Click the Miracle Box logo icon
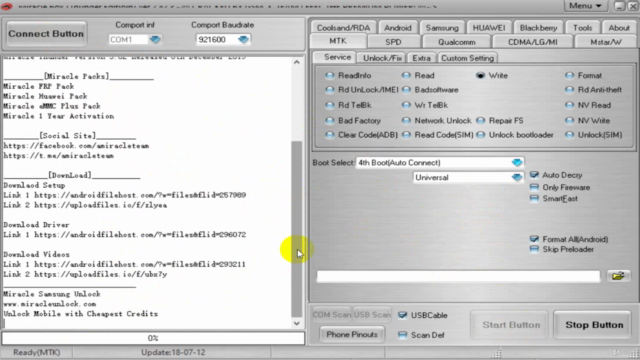640x360 pixels. pos(7,5)
